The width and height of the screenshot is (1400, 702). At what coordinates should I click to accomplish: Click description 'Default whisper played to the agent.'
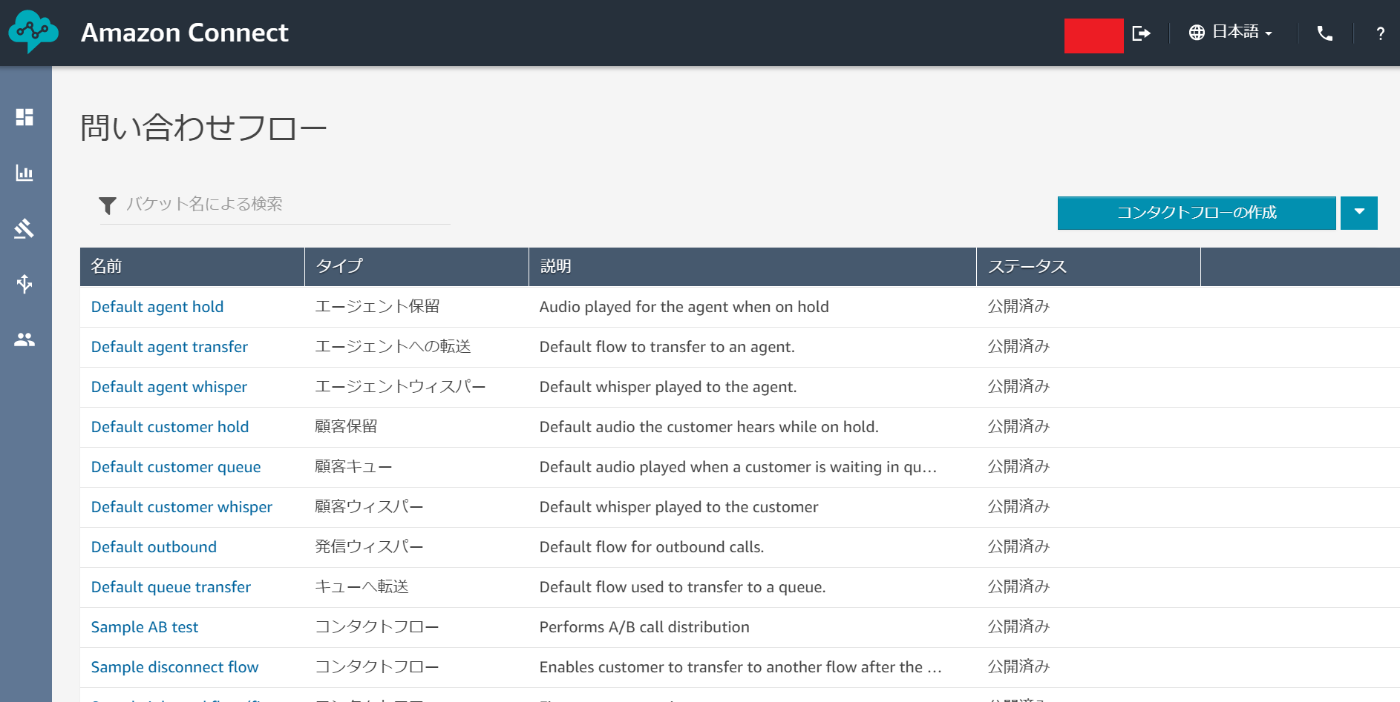668,387
